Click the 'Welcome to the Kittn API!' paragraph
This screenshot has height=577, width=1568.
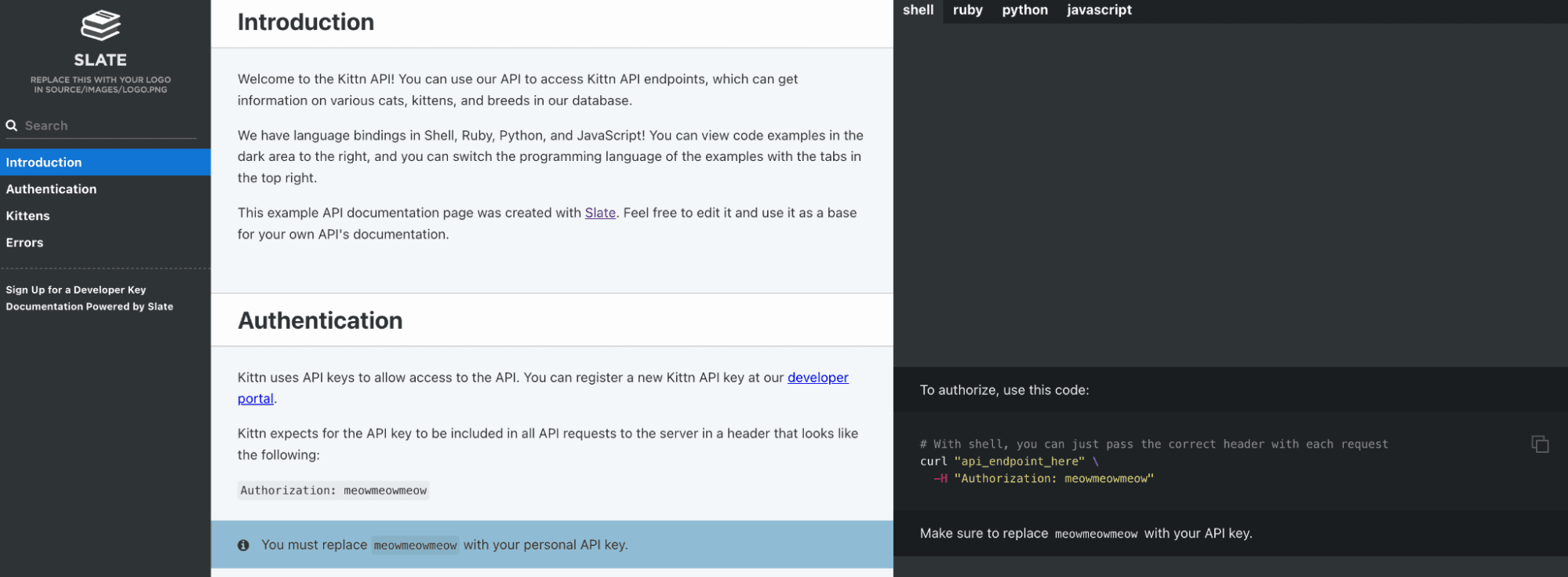pyautogui.click(x=518, y=90)
